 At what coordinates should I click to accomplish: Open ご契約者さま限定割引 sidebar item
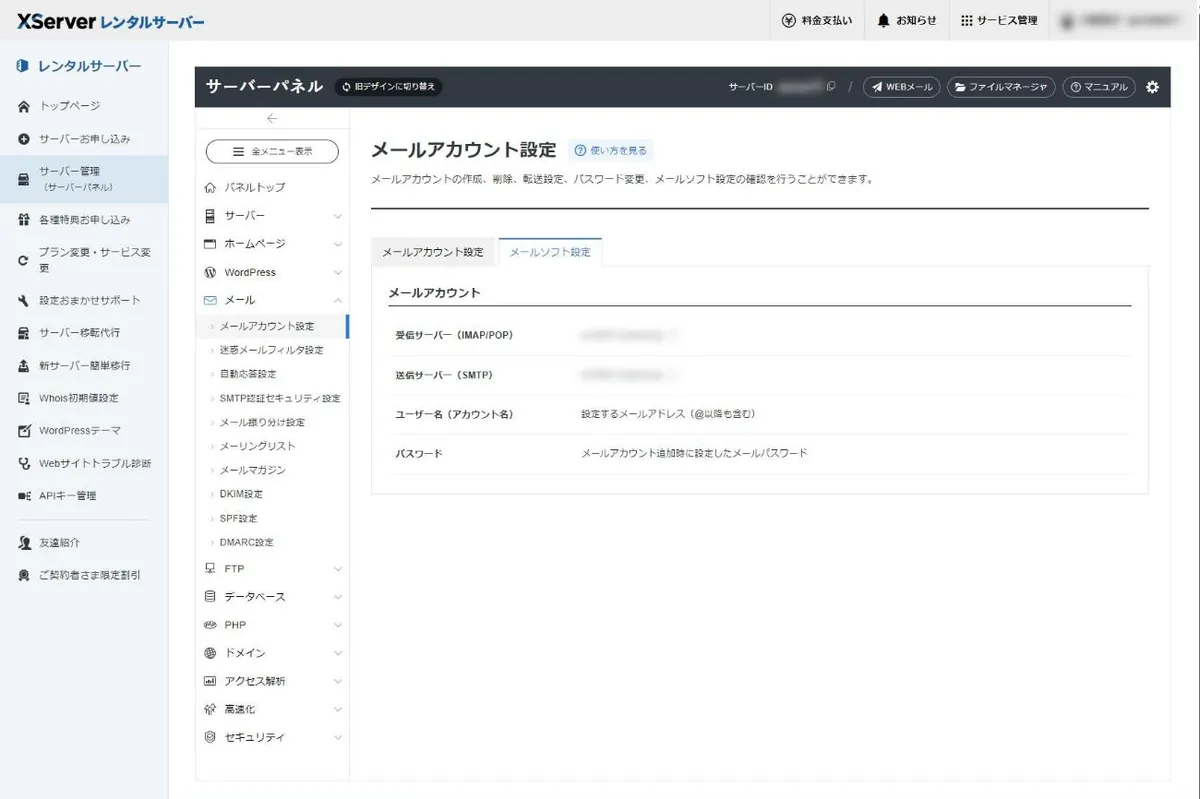click(x=89, y=576)
